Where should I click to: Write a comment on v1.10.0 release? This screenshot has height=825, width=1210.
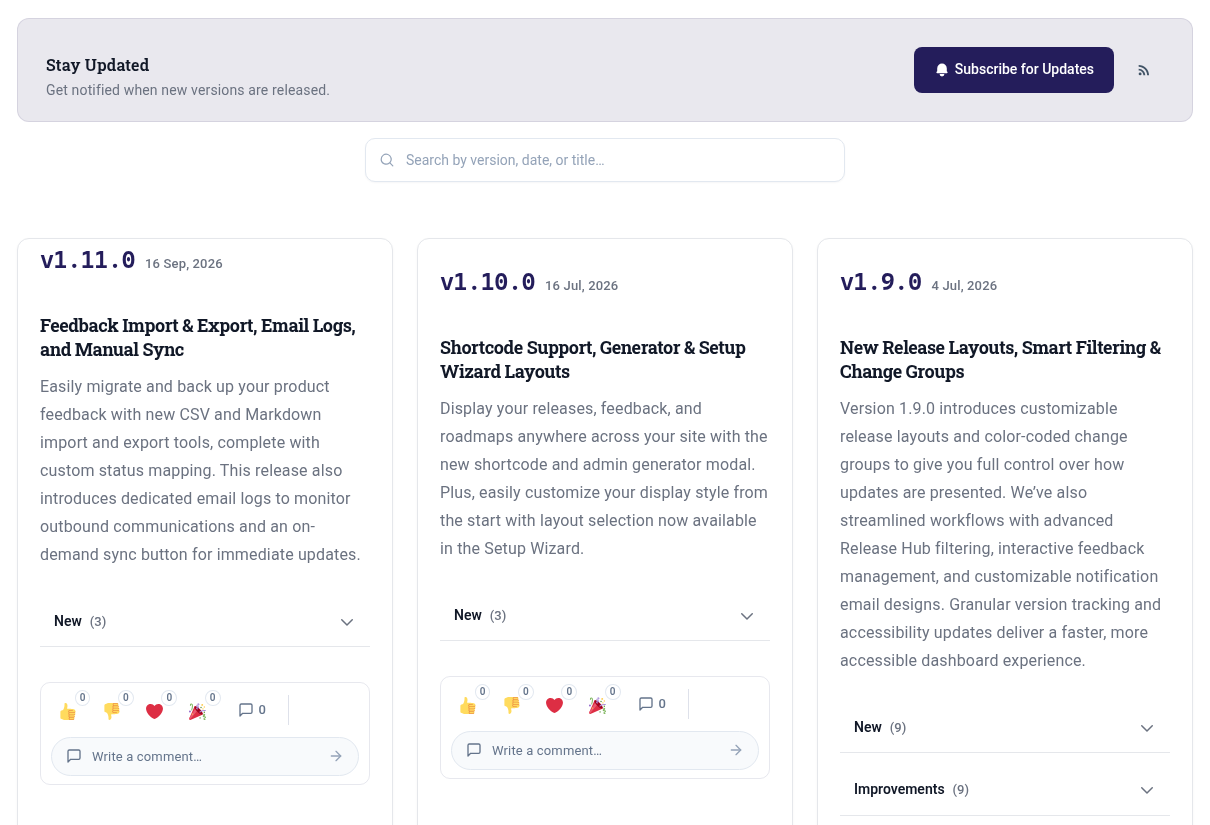pos(605,750)
